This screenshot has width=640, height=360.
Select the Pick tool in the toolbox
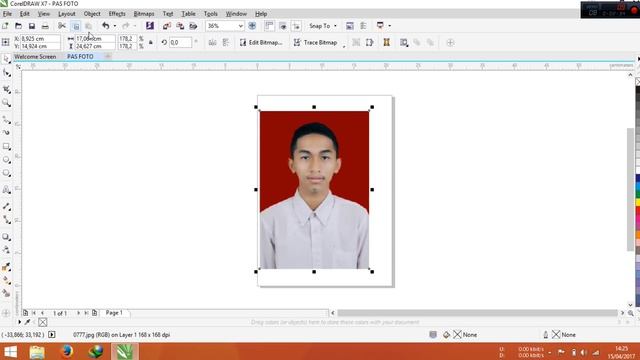tap(6, 60)
